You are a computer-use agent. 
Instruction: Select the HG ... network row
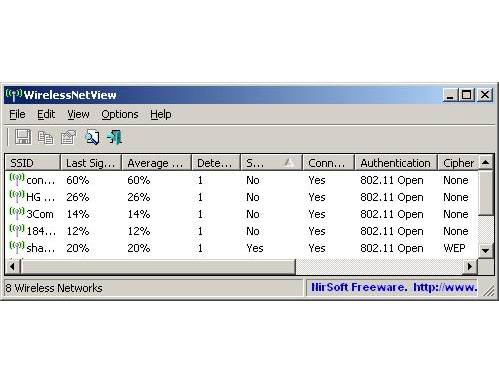coord(241,197)
